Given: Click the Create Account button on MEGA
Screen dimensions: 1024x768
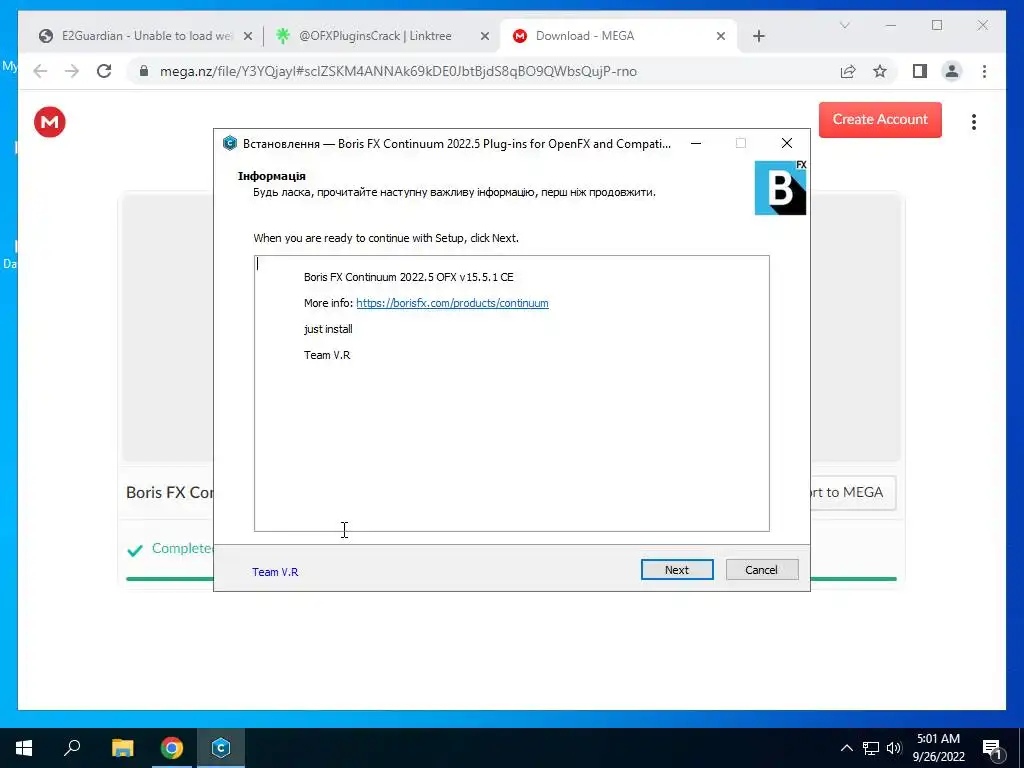Looking at the screenshot, I should point(880,120).
